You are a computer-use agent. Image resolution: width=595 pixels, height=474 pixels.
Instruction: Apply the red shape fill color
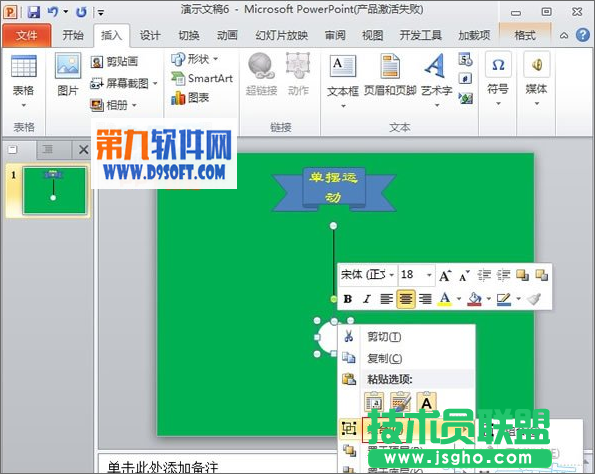coord(474,299)
